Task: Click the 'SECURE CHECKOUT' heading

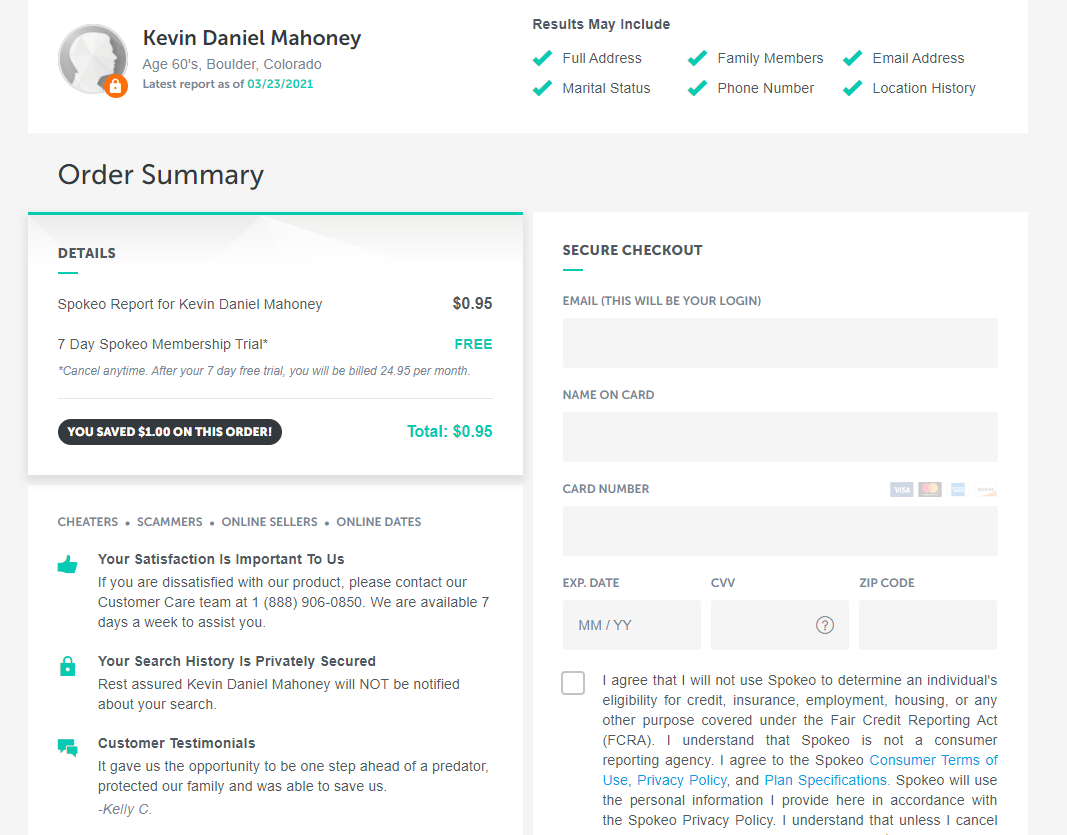Action: click(x=632, y=250)
